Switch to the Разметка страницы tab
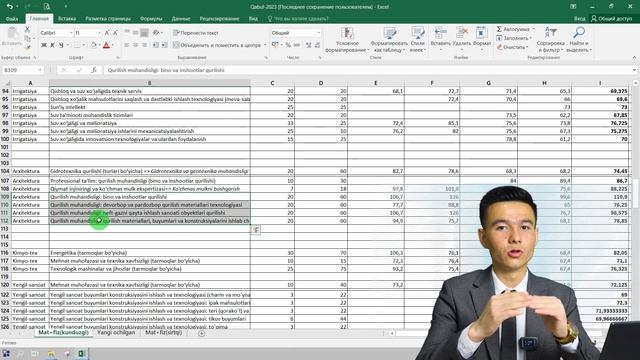The image size is (640, 360). 108,19
